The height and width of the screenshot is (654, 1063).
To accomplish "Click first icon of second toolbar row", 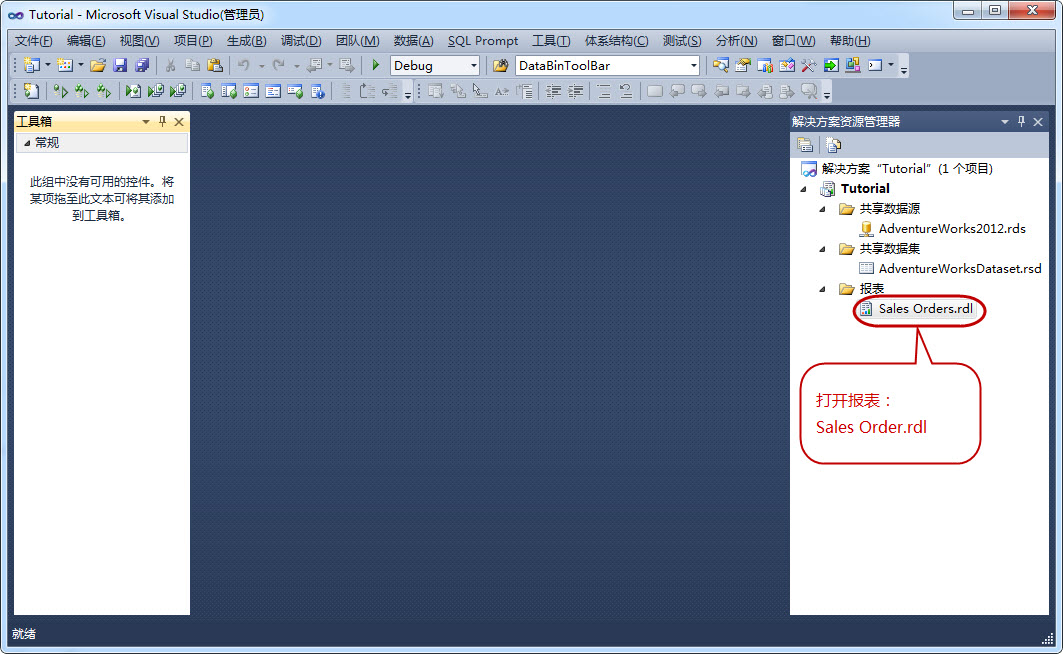I will (x=31, y=91).
